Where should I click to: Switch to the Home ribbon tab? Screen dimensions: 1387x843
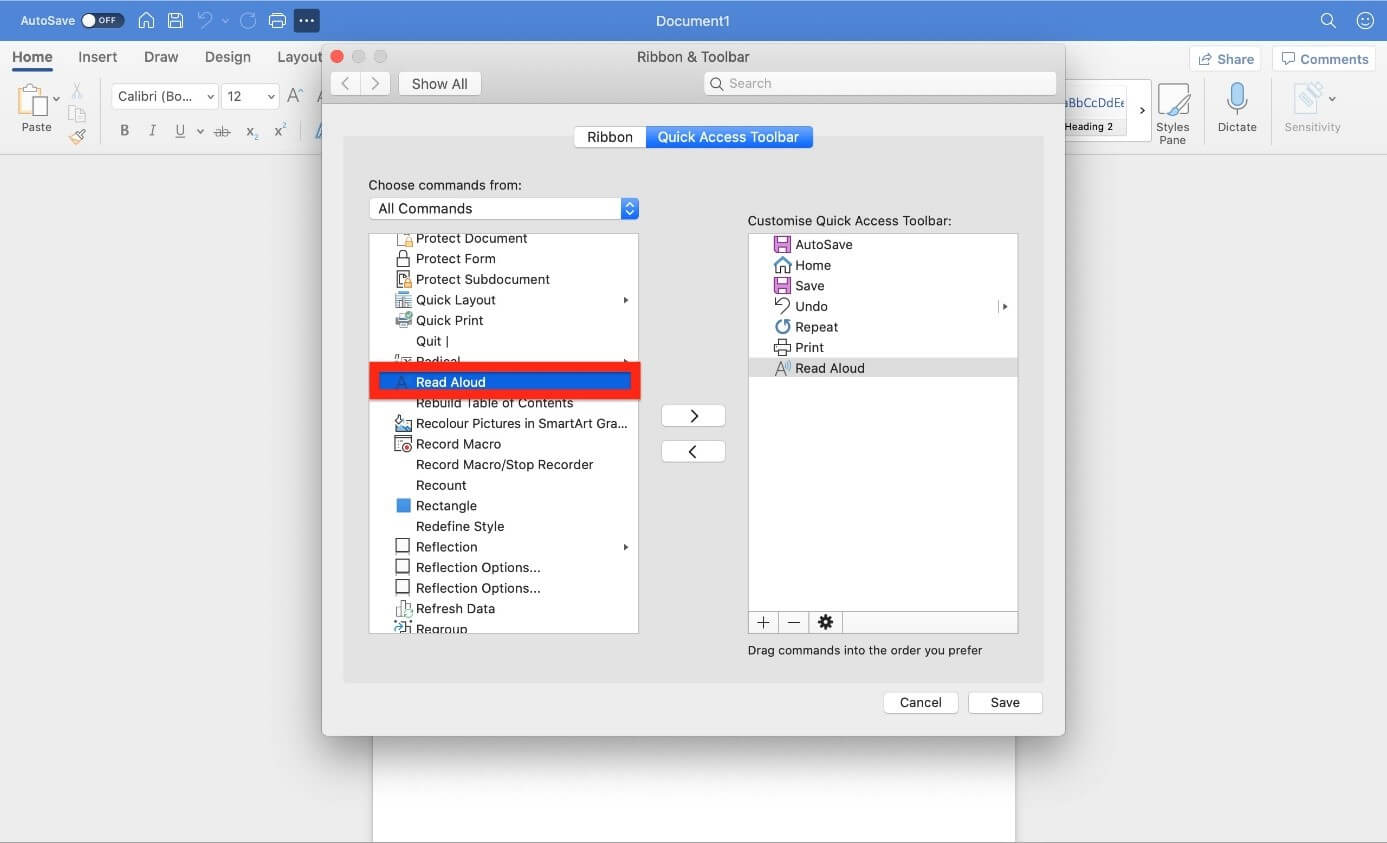(x=32, y=57)
